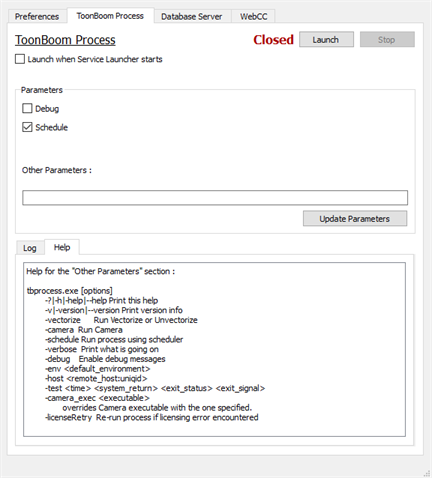Click inside the Other Parameters text field
The height and width of the screenshot is (478, 432).
pos(215,198)
